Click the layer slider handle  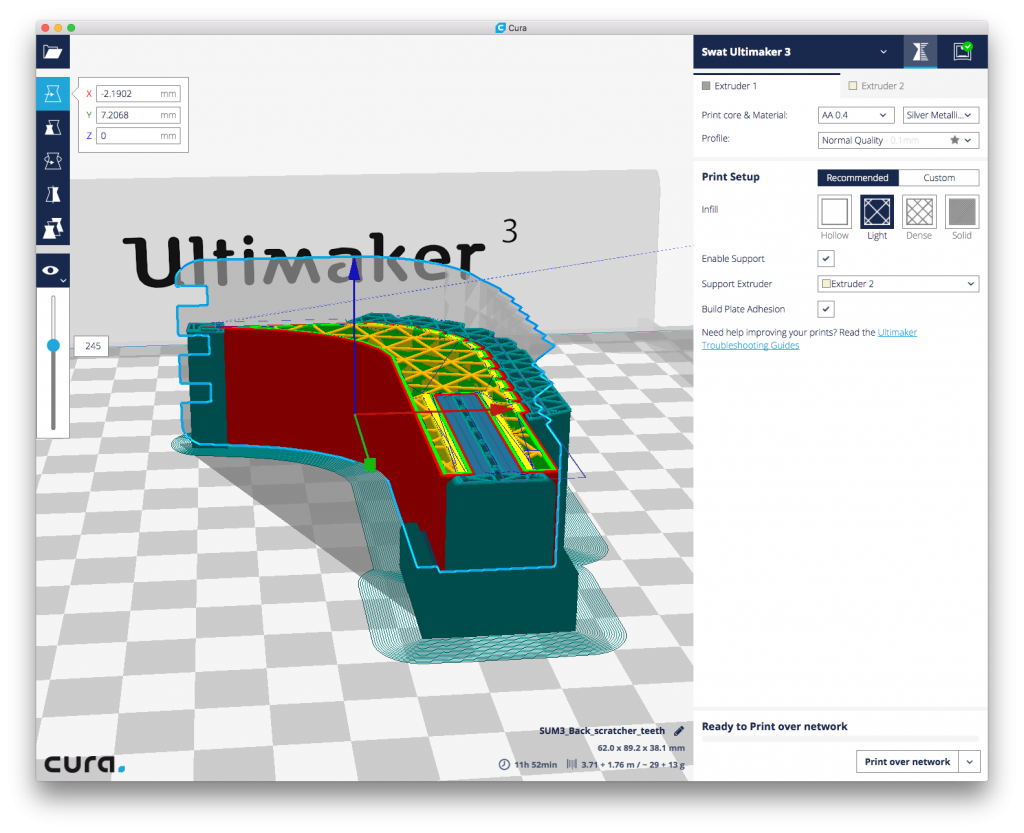pos(54,345)
